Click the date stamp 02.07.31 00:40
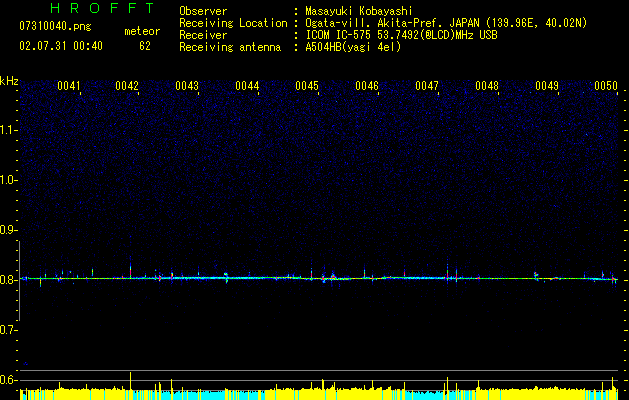 pos(61,46)
